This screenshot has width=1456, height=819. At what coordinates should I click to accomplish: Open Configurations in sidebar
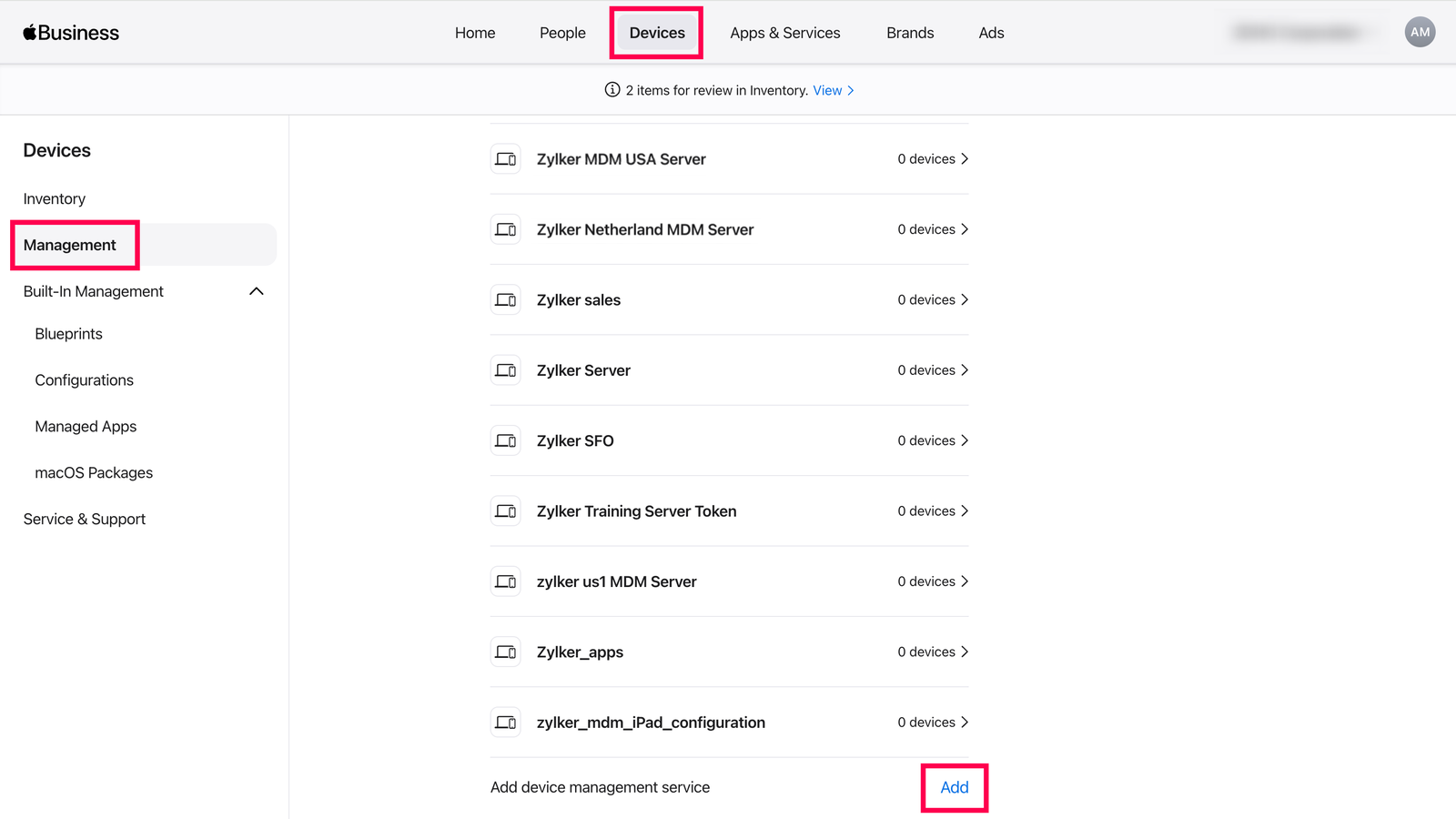[84, 380]
